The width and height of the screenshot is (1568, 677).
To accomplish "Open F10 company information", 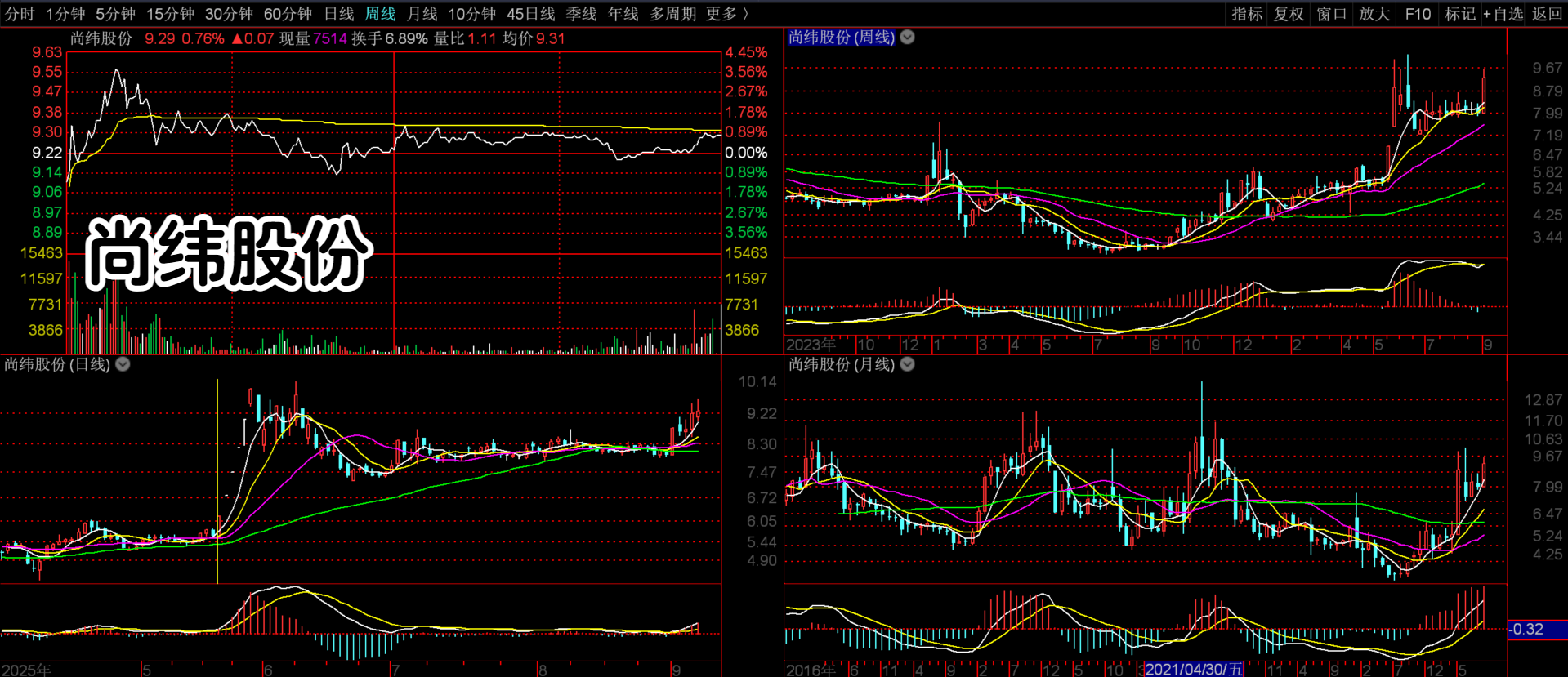I will coord(1418,14).
